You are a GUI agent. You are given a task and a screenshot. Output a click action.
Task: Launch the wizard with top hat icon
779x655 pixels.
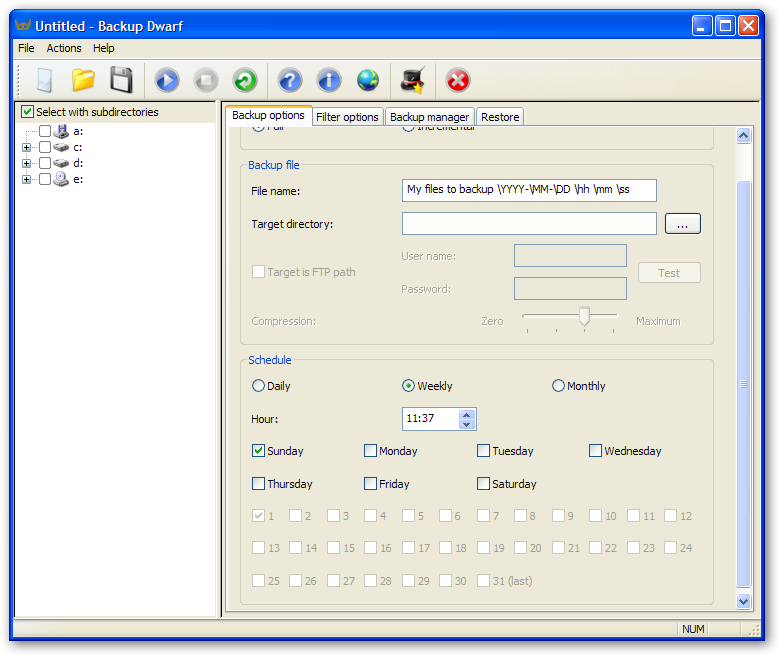pyautogui.click(x=413, y=80)
